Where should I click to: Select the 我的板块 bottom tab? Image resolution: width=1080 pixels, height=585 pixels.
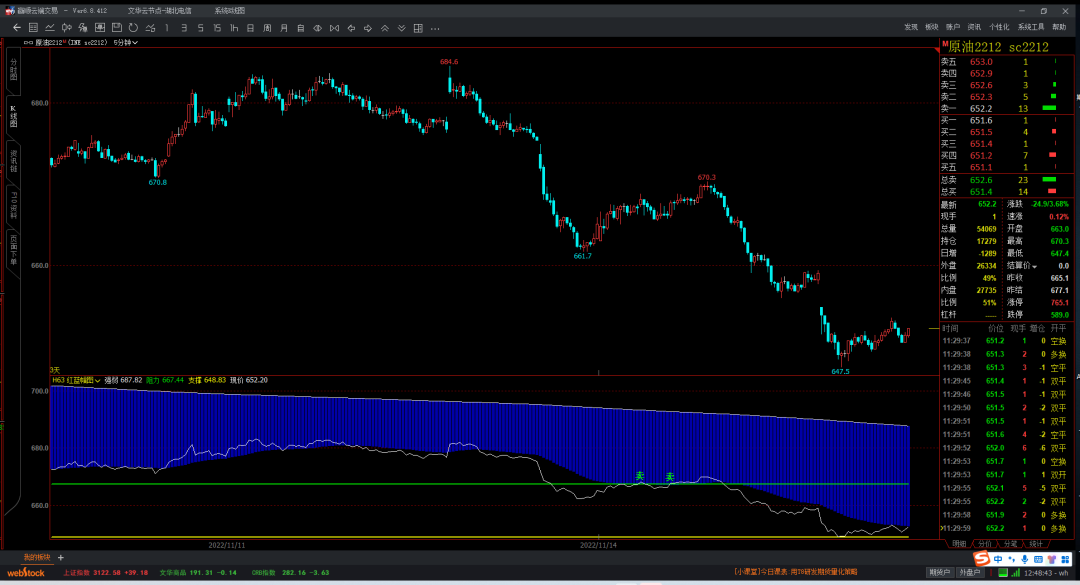tap(37, 557)
